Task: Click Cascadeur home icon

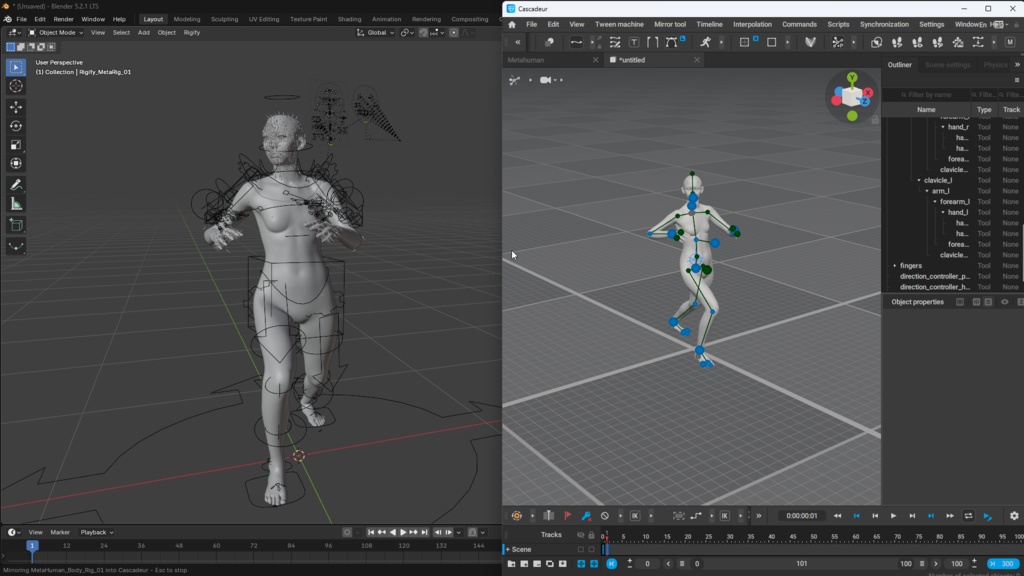Action: tap(512, 24)
